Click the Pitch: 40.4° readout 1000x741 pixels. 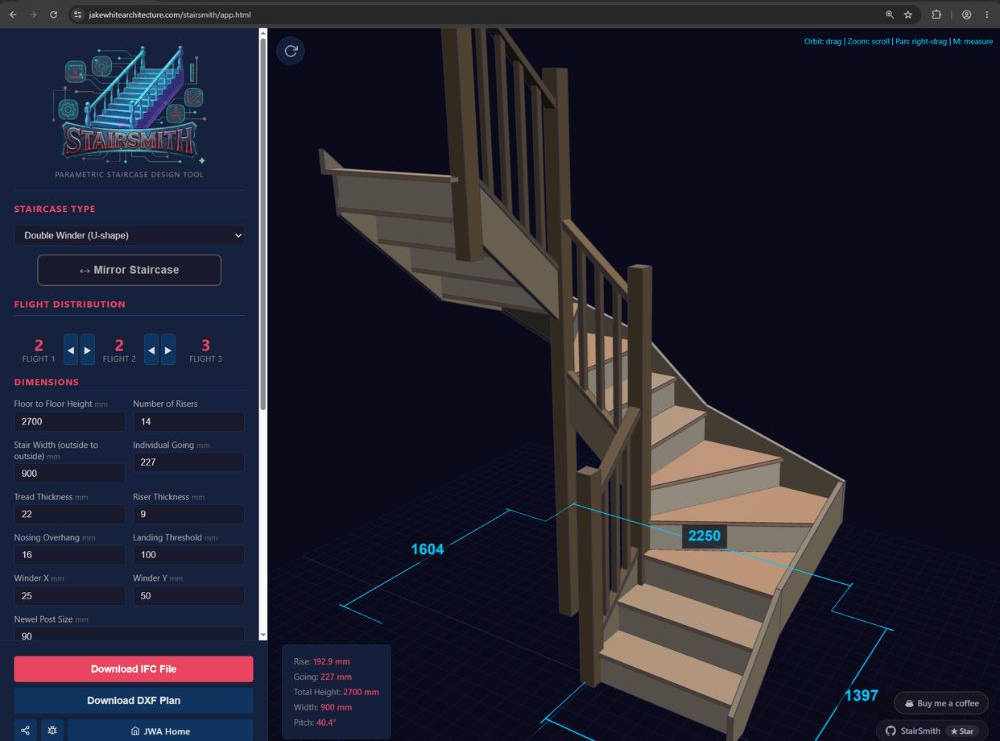(x=314, y=723)
